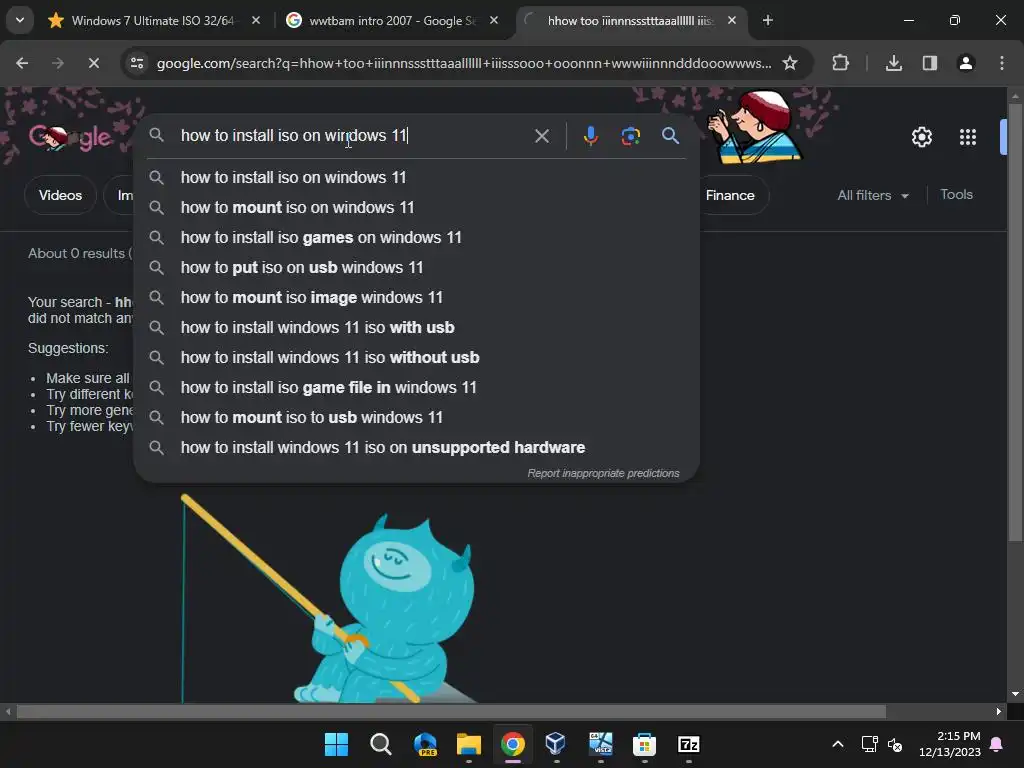Click the Google logo
The width and height of the screenshot is (1024, 768).
[70, 137]
